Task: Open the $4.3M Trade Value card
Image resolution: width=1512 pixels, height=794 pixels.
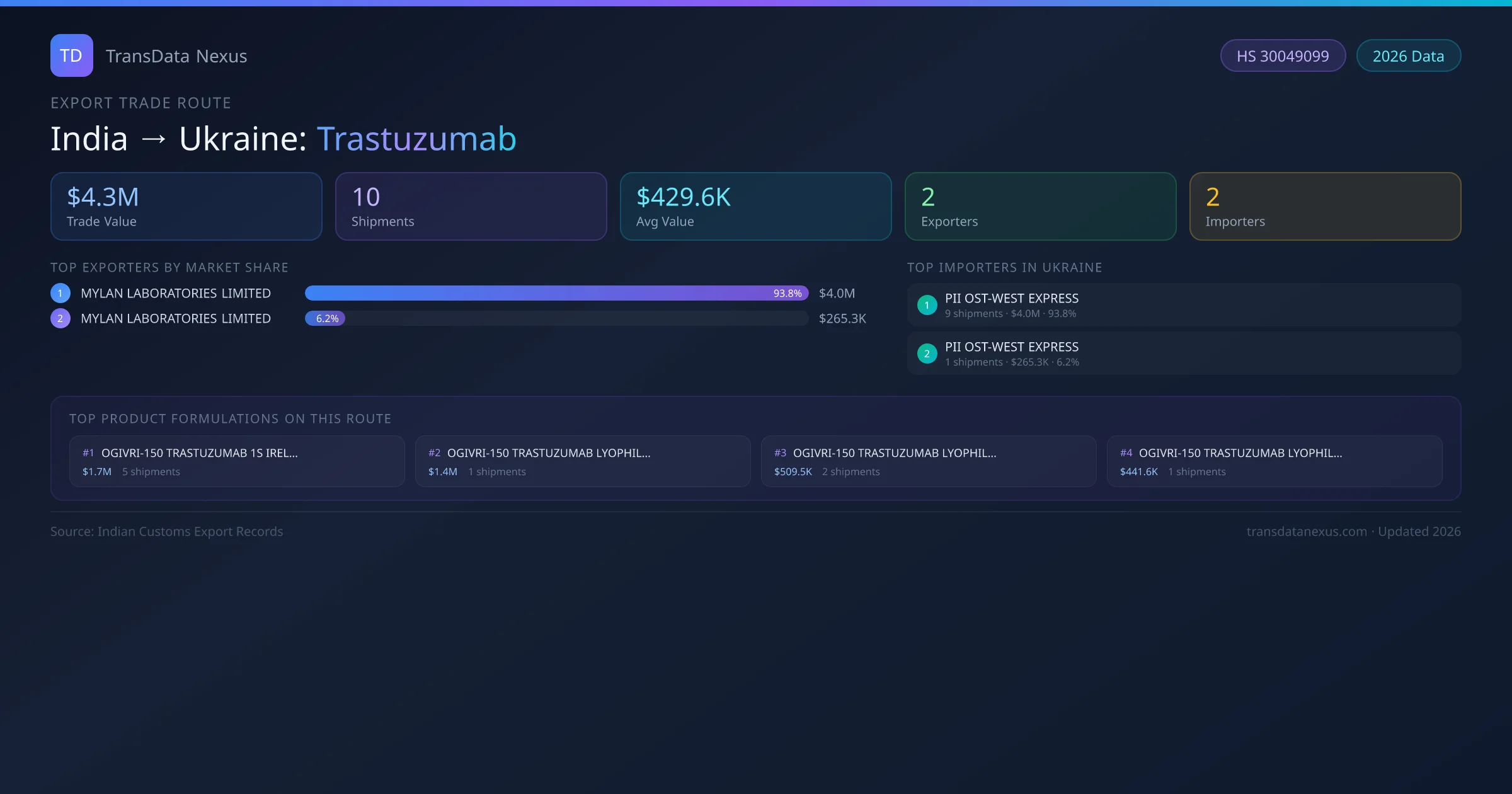Action: coord(186,207)
